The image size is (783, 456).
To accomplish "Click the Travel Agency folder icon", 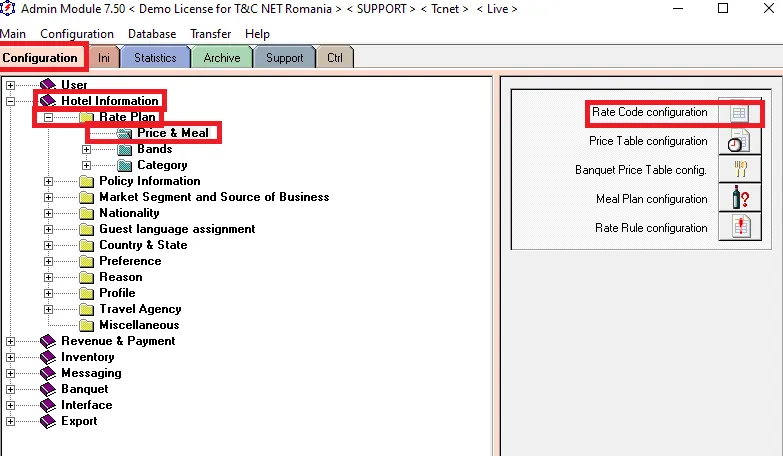I will click(x=86, y=309).
